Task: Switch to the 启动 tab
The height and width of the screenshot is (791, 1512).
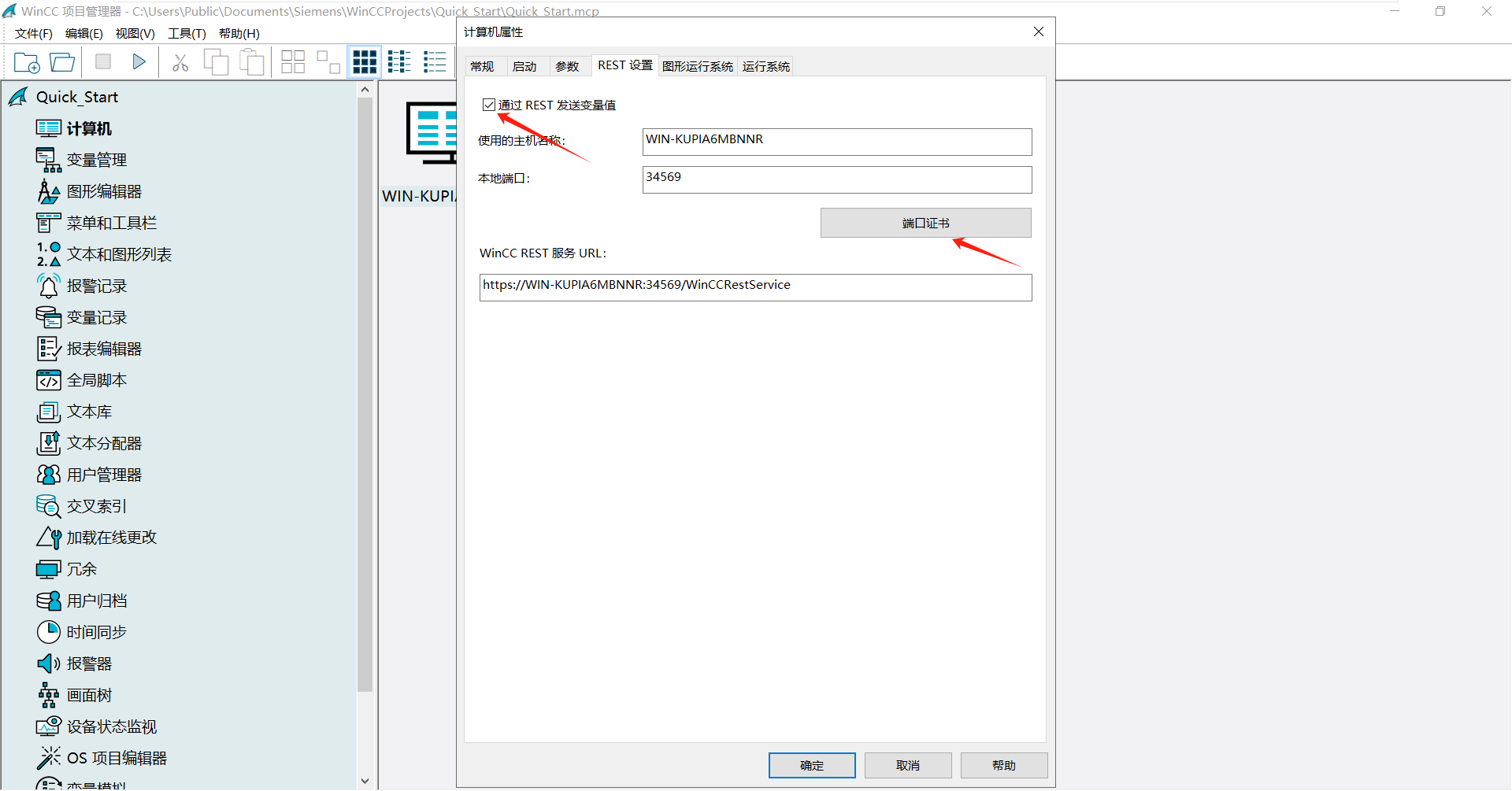Action: pos(524,66)
